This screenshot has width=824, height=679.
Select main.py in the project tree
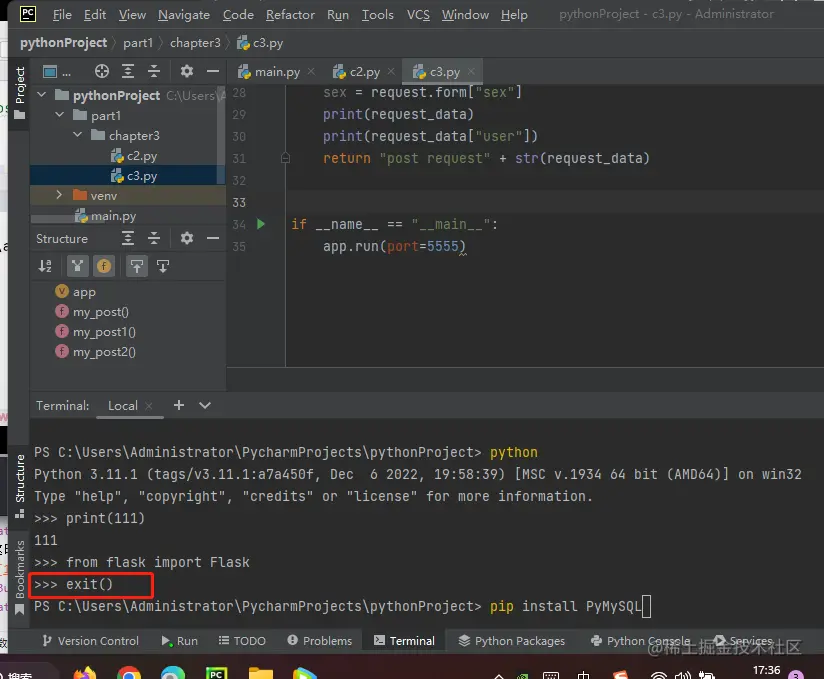coord(105,216)
